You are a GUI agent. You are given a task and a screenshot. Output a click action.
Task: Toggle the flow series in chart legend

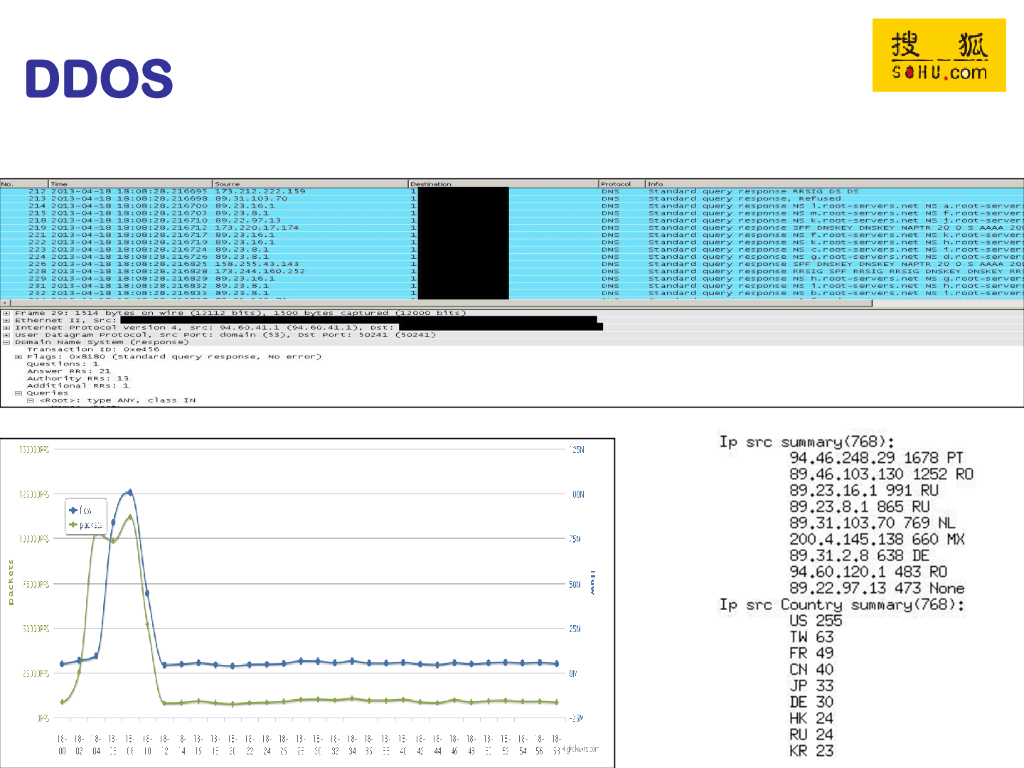click(85, 509)
